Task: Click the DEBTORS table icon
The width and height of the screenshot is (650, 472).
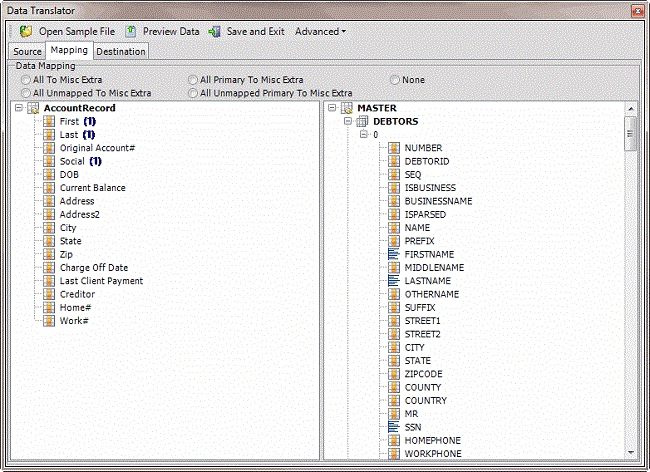Action: [362, 121]
